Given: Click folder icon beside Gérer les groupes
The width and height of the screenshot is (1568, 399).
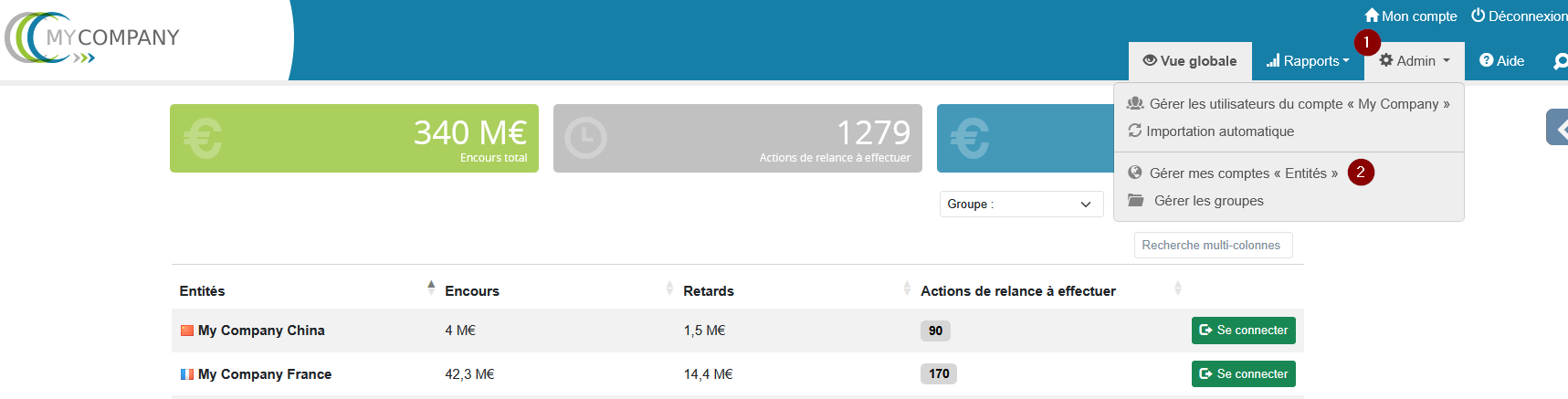Looking at the screenshot, I should click(1135, 200).
